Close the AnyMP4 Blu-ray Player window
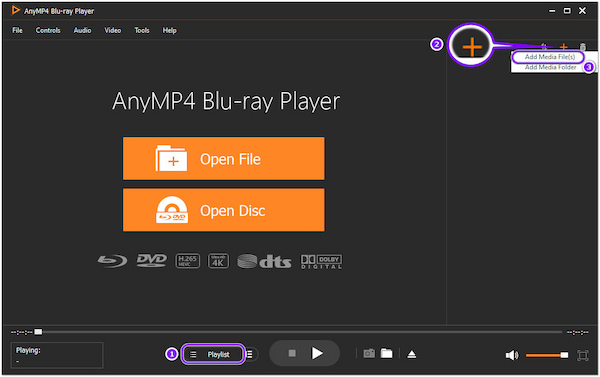The width and height of the screenshot is (600, 377). point(582,11)
